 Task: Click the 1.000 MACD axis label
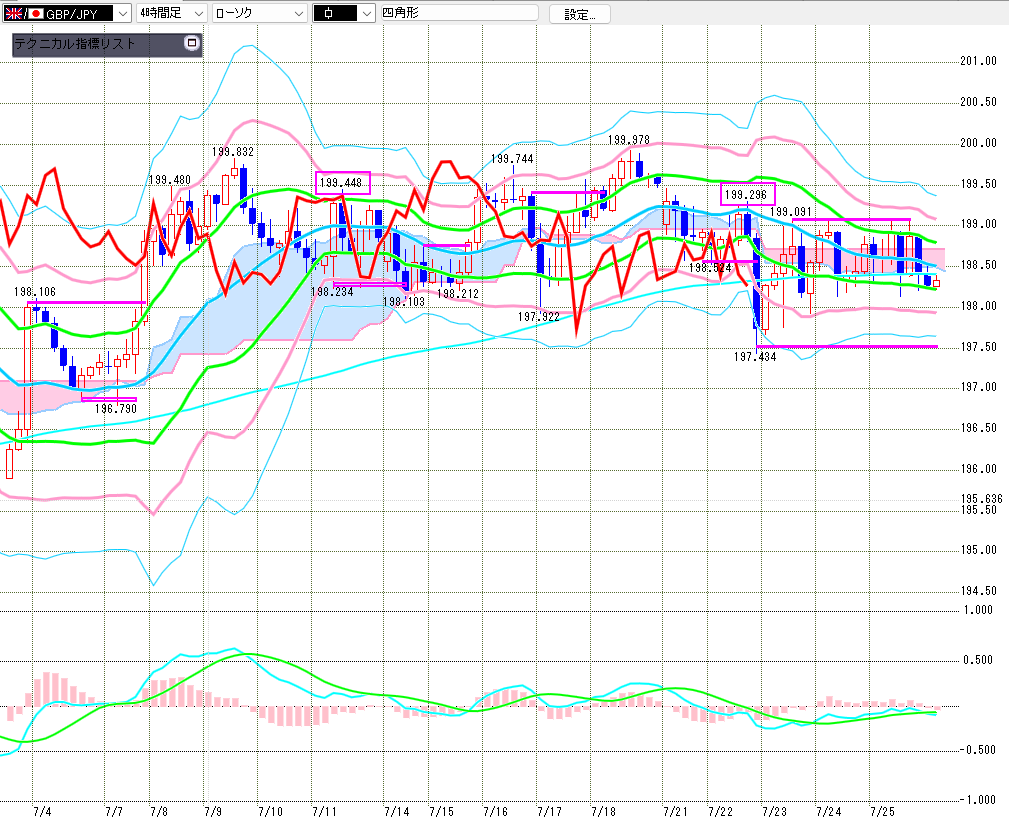tap(978, 610)
